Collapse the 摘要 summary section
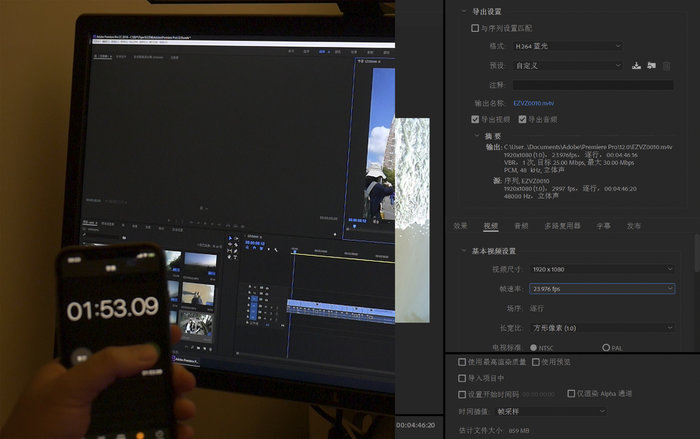The image size is (700, 439). tap(477, 136)
